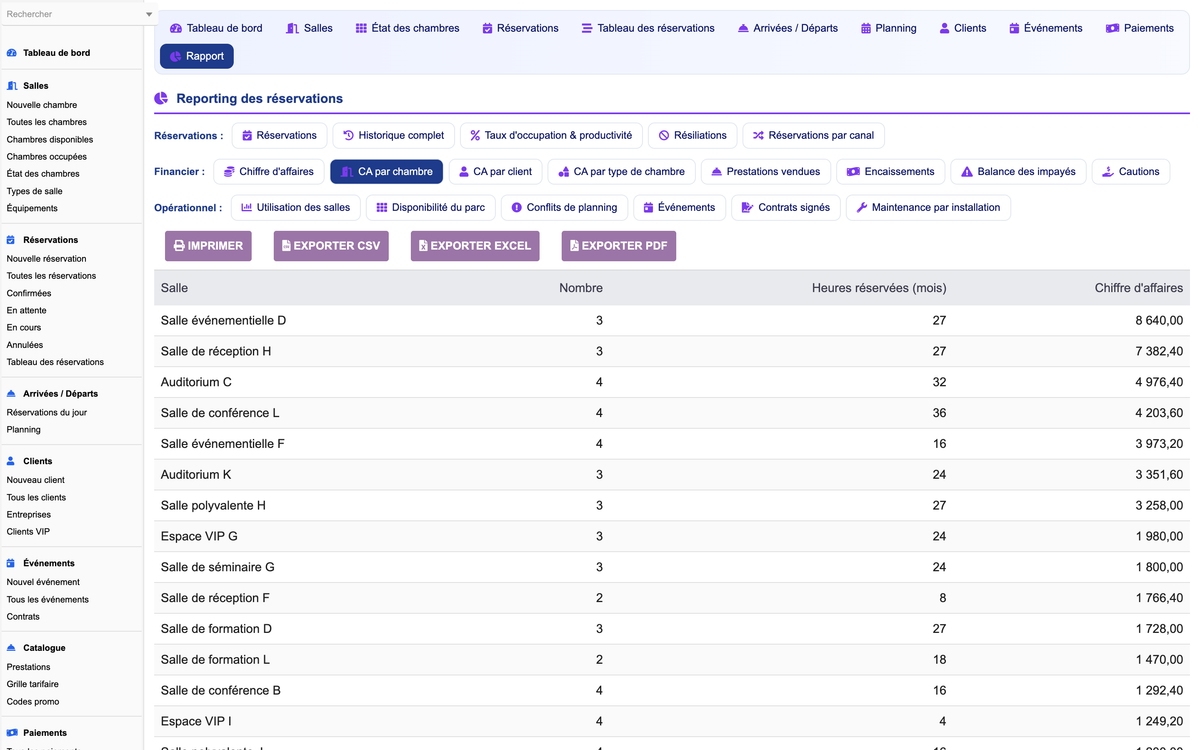Image resolution: width=1200 pixels, height=750 pixels.
Task: Open Chambres disponibles sidebar link
Action: point(50,139)
